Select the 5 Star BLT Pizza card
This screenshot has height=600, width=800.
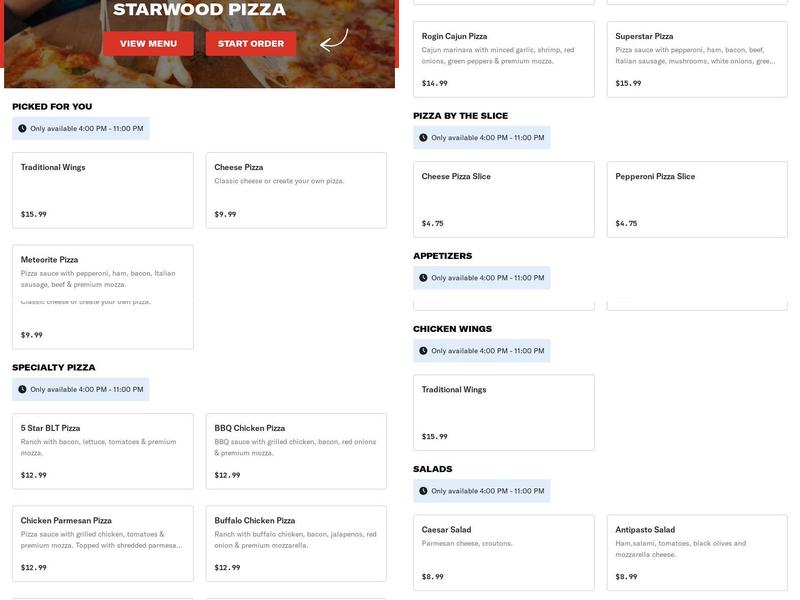coord(100,450)
